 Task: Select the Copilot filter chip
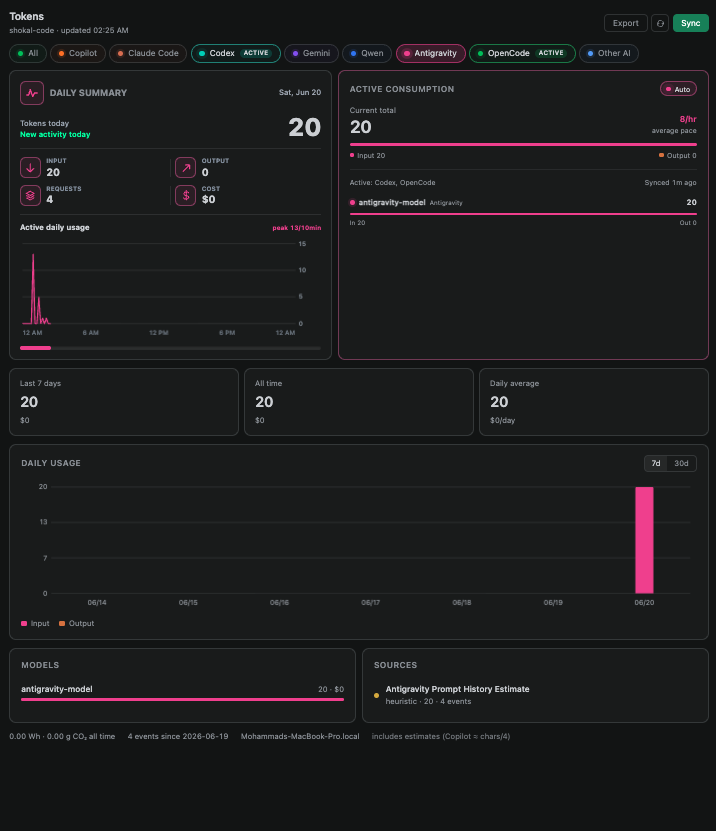(78, 54)
